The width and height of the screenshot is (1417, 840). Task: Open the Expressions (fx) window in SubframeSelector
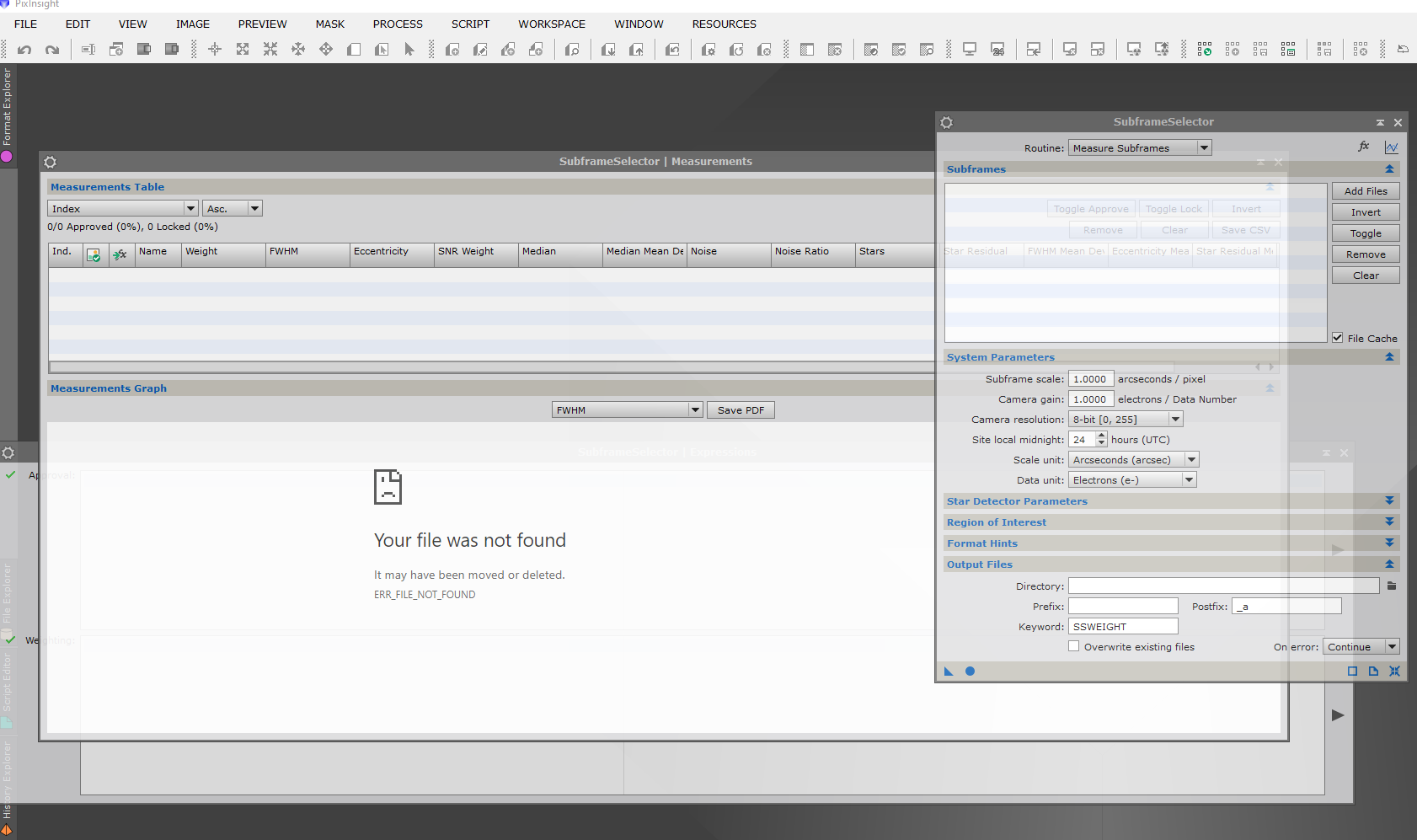point(1364,147)
